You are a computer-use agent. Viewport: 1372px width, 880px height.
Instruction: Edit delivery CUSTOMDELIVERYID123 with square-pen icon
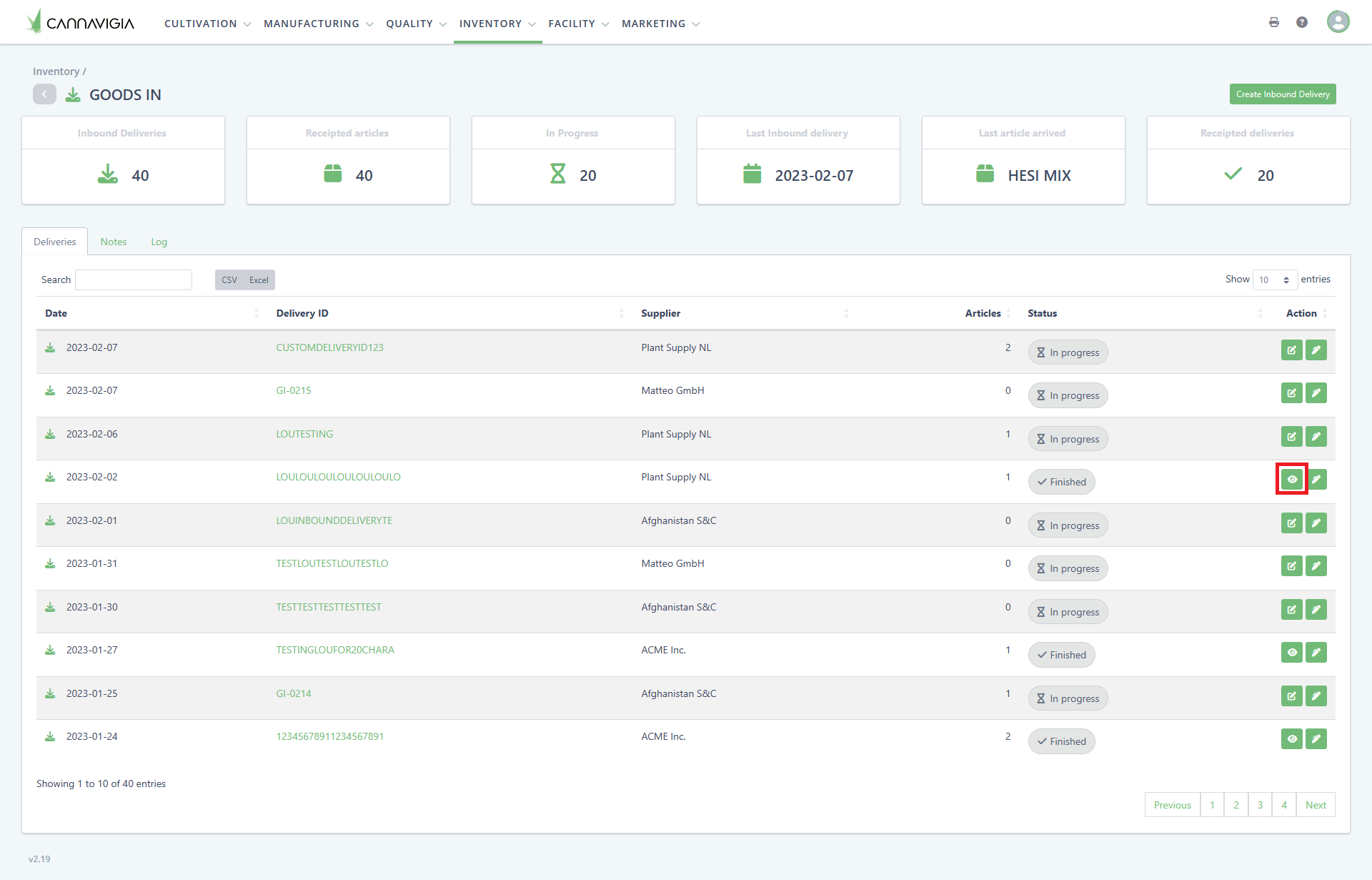coord(1291,350)
